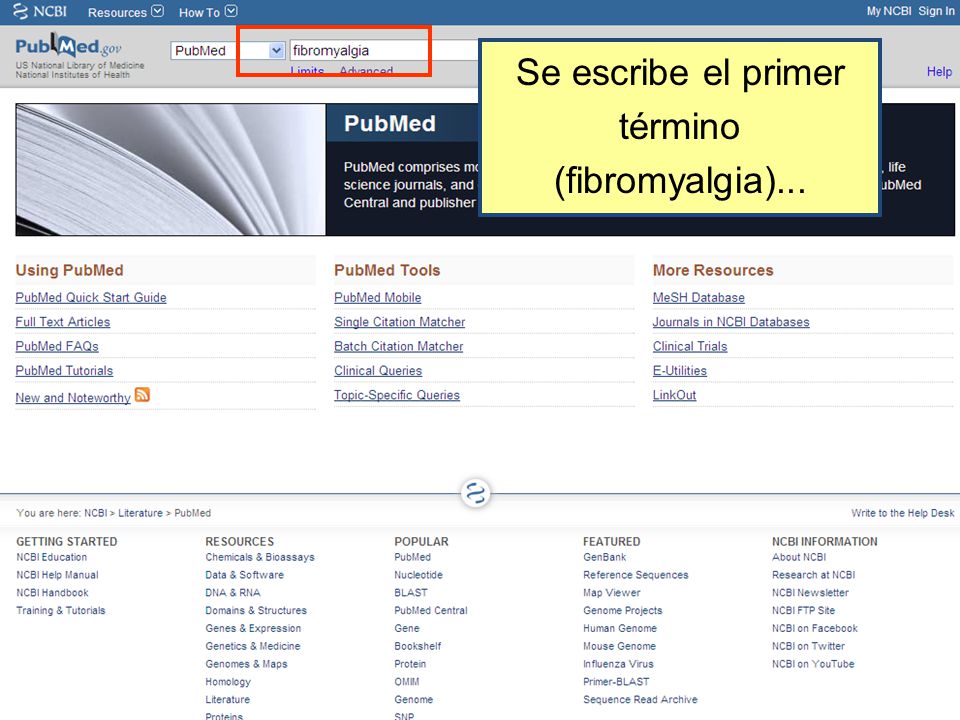
Task: Click Sign In
Action: [x=936, y=11]
